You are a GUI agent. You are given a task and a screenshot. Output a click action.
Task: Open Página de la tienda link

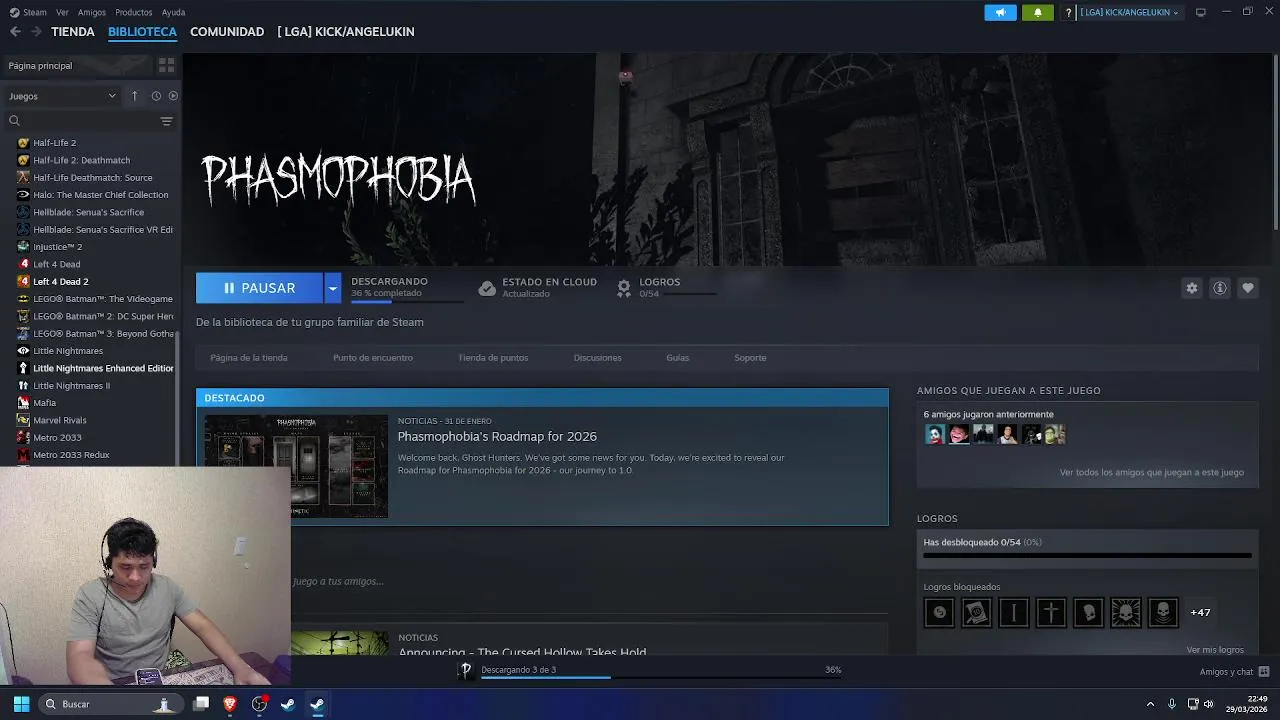pyautogui.click(x=249, y=357)
